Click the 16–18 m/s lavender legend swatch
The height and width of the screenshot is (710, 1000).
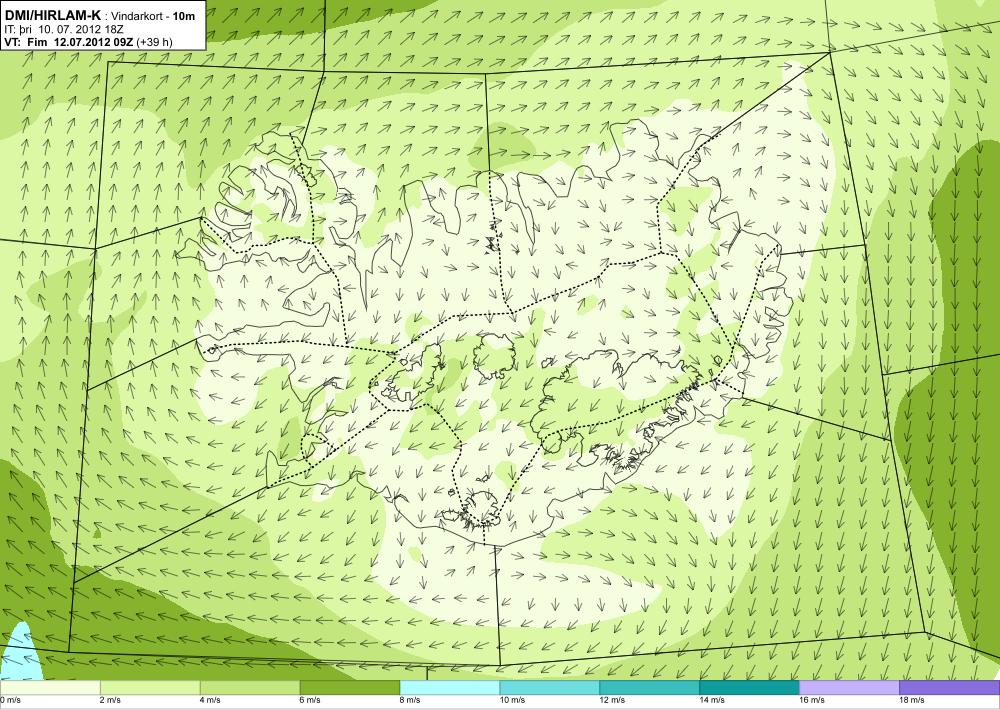[x=849, y=688]
